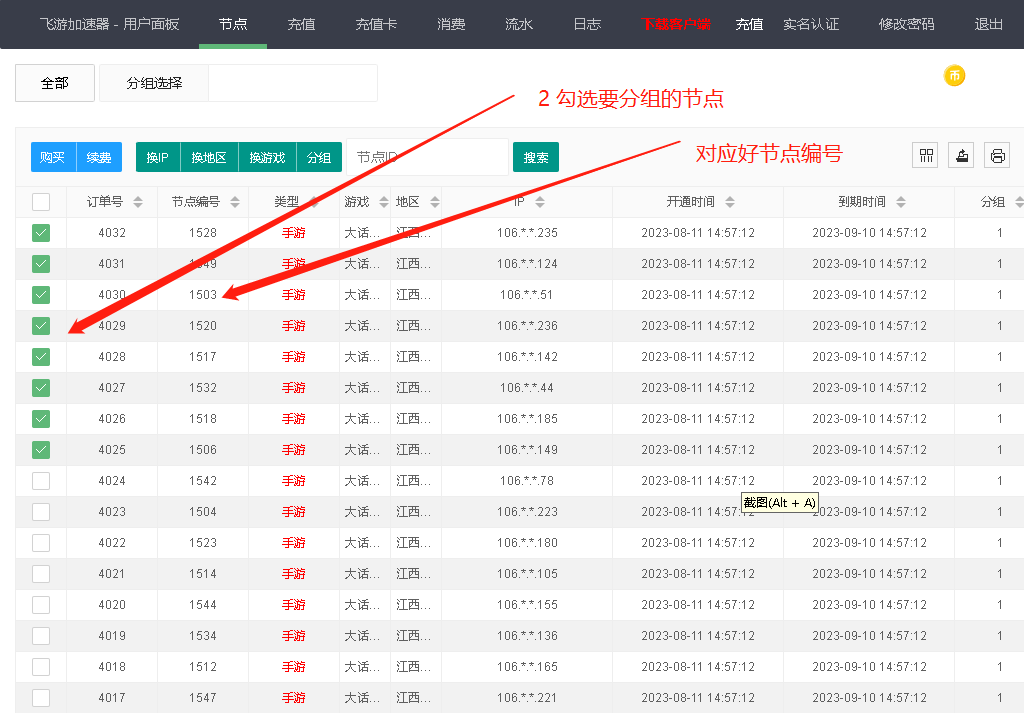
Task: Click the yellow coin icon top right
Action: click(x=954, y=75)
